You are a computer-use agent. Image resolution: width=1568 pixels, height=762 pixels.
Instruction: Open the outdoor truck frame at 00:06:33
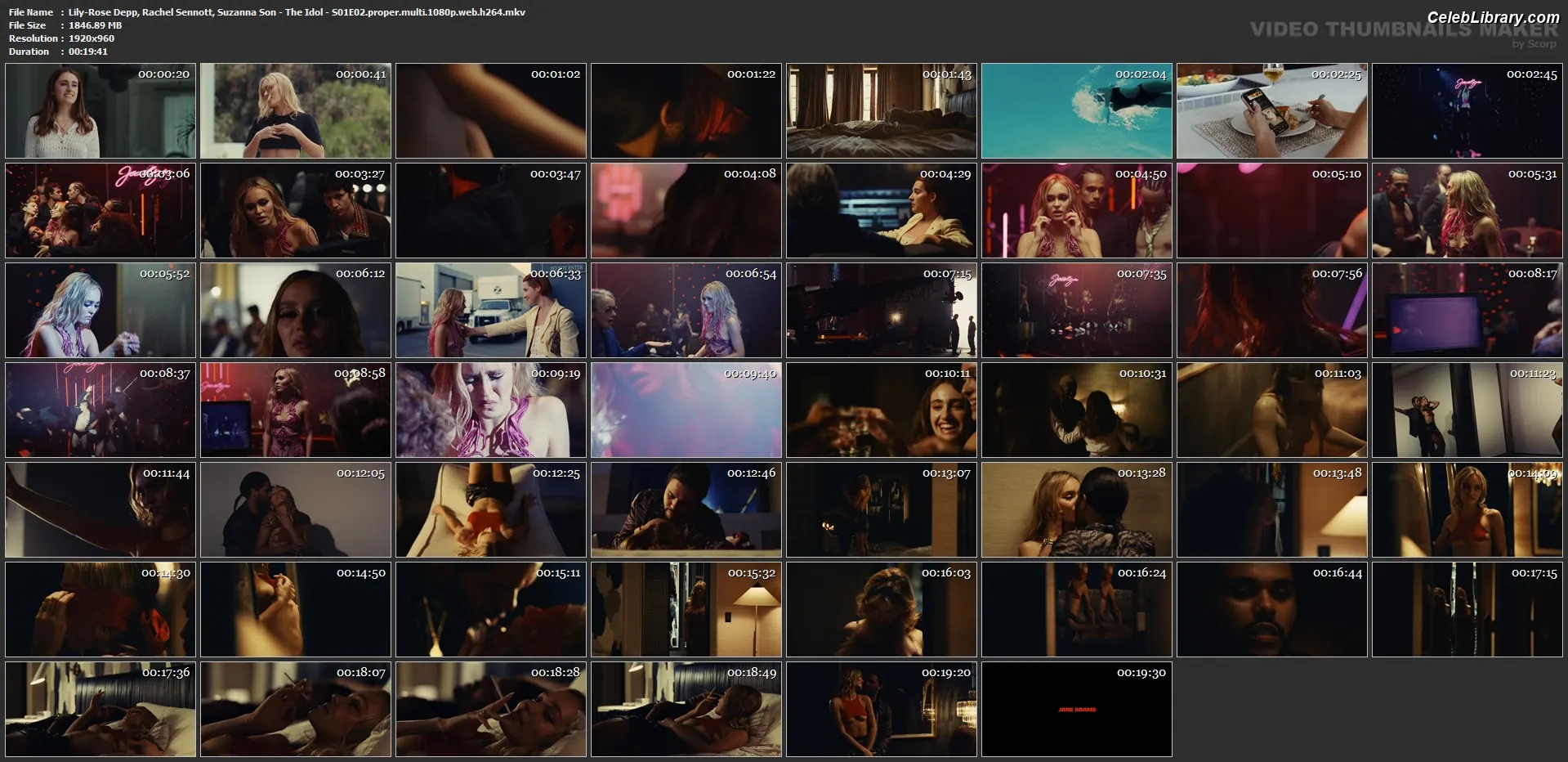pyautogui.click(x=491, y=310)
